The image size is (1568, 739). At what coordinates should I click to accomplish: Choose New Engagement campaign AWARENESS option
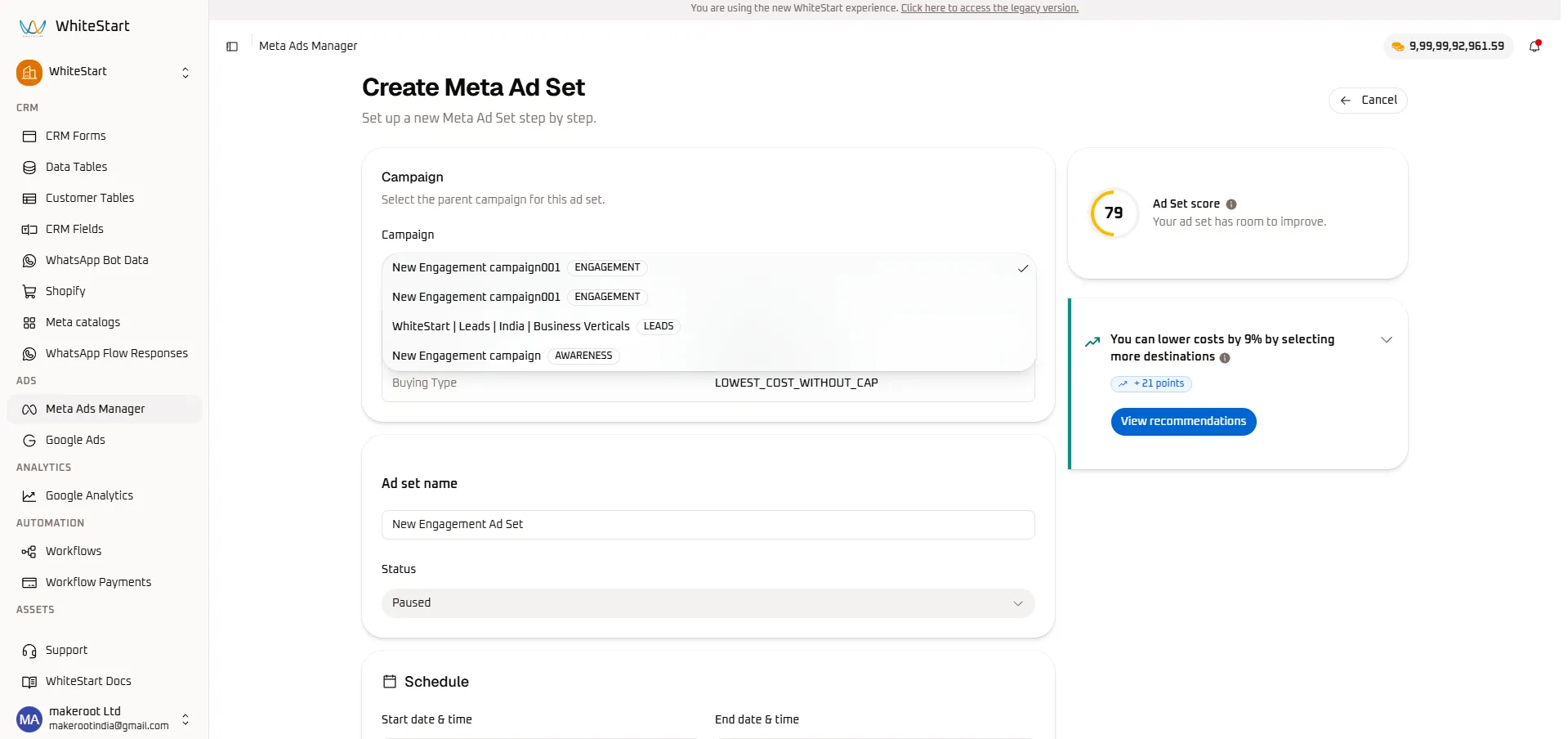[708, 356]
